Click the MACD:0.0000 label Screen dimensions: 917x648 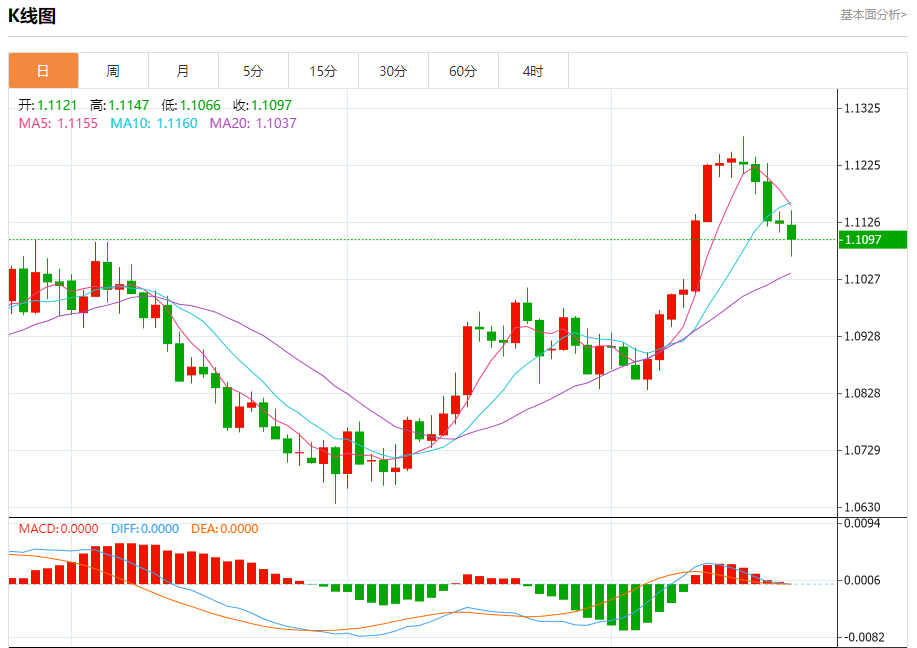coord(58,529)
